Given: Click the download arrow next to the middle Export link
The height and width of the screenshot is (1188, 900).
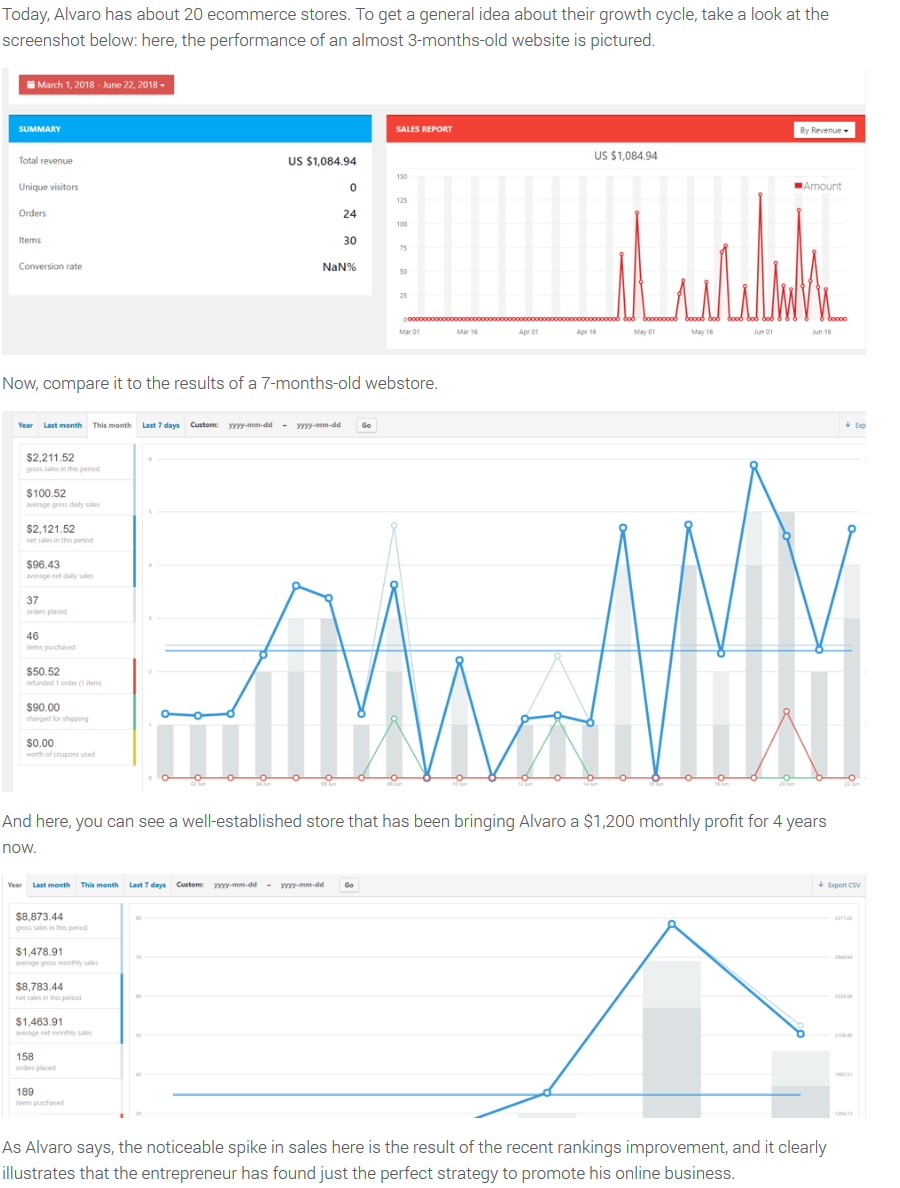Looking at the screenshot, I should (x=850, y=424).
